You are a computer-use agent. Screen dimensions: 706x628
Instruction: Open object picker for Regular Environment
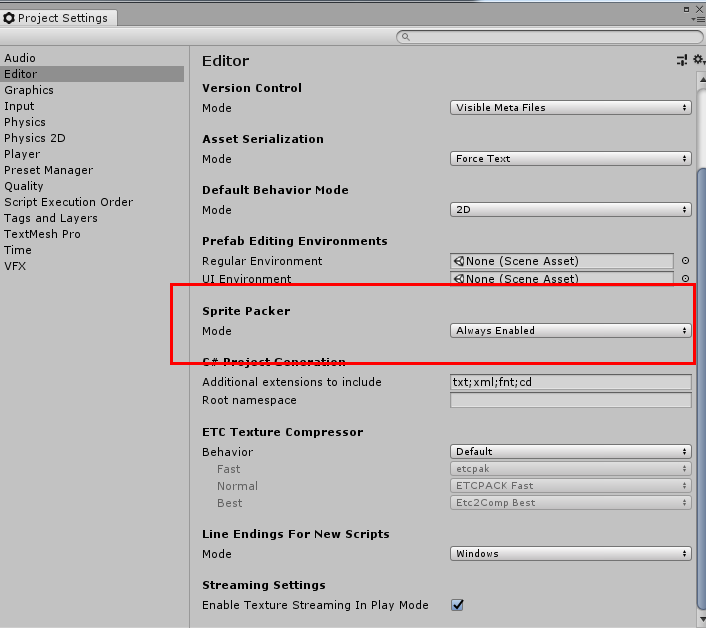pyautogui.click(x=685, y=261)
